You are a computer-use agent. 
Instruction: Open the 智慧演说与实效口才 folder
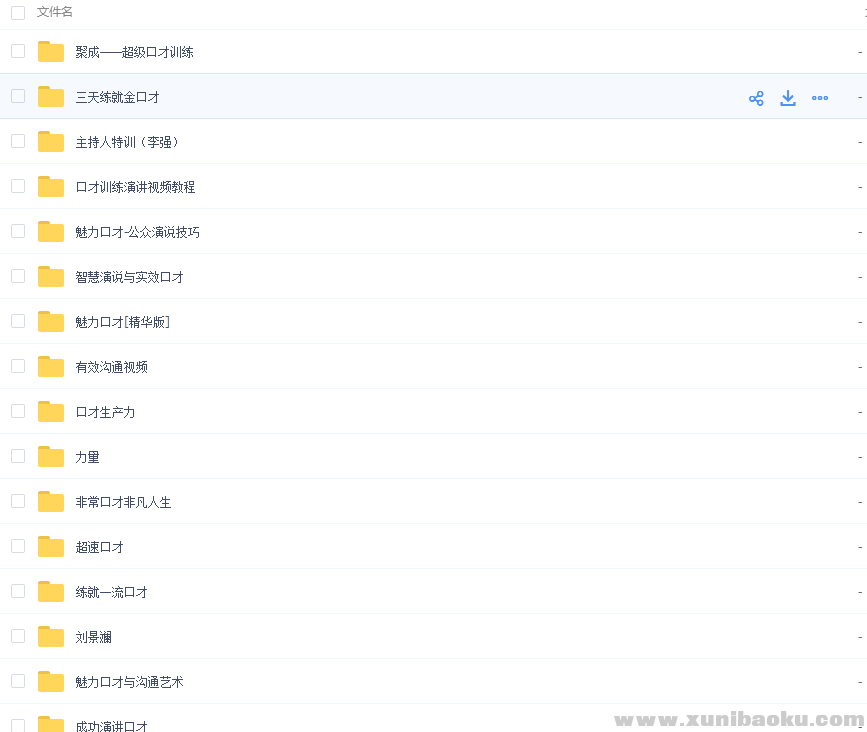128,277
